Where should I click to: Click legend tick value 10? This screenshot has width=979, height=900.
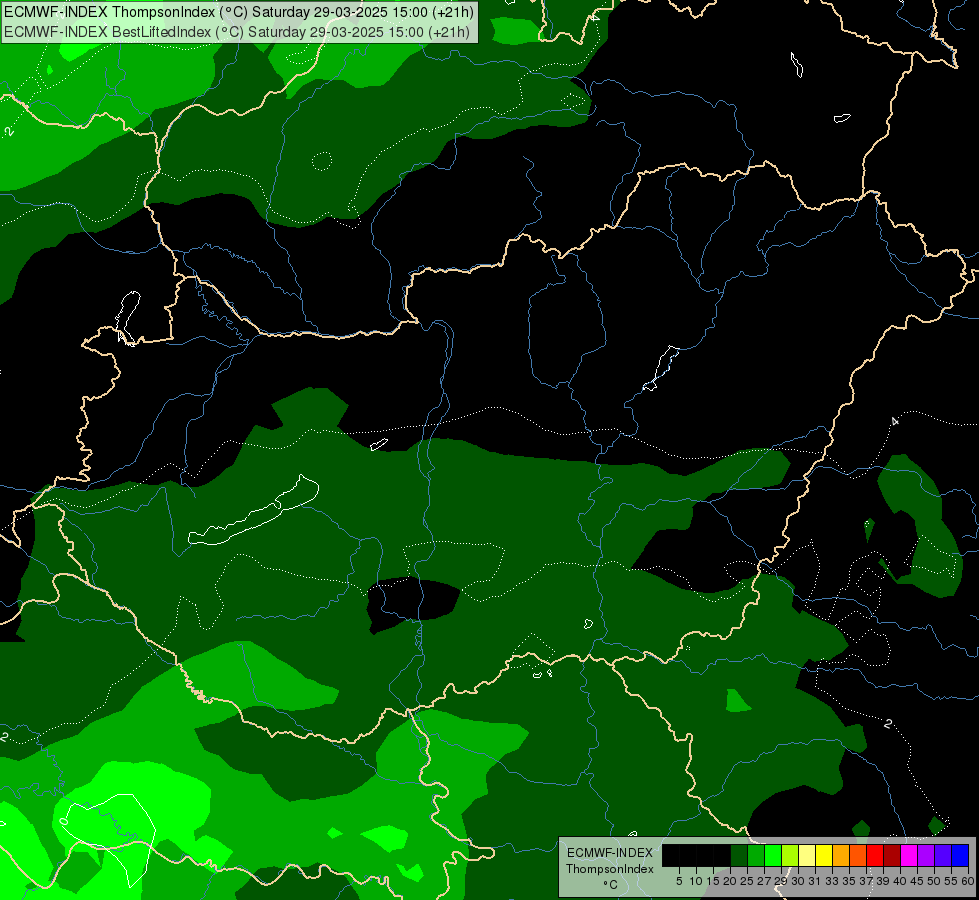coord(696,881)
